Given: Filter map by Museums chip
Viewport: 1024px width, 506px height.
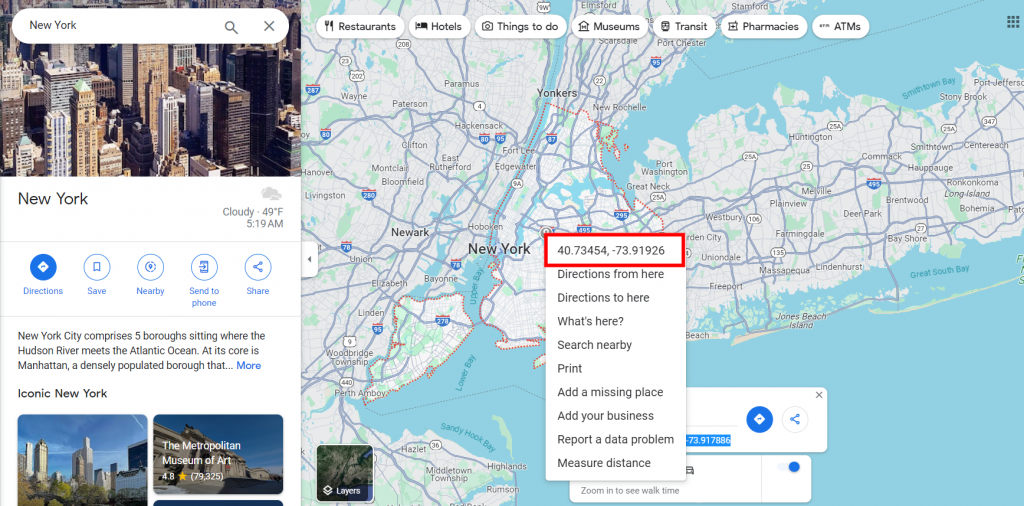Looking at the screenshot, I should click(609, 27).
